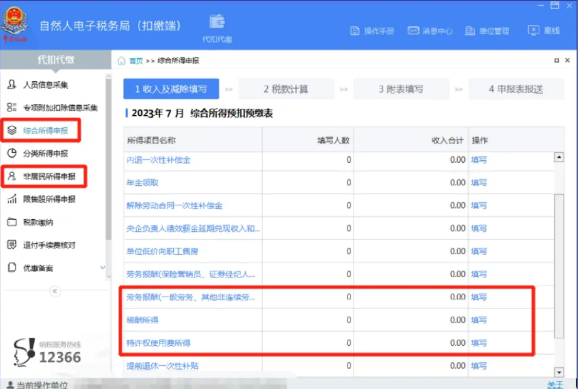Click the table scrollbar down arrow
The height and width of the screenshot is (389, 578).
click(559, 372)
